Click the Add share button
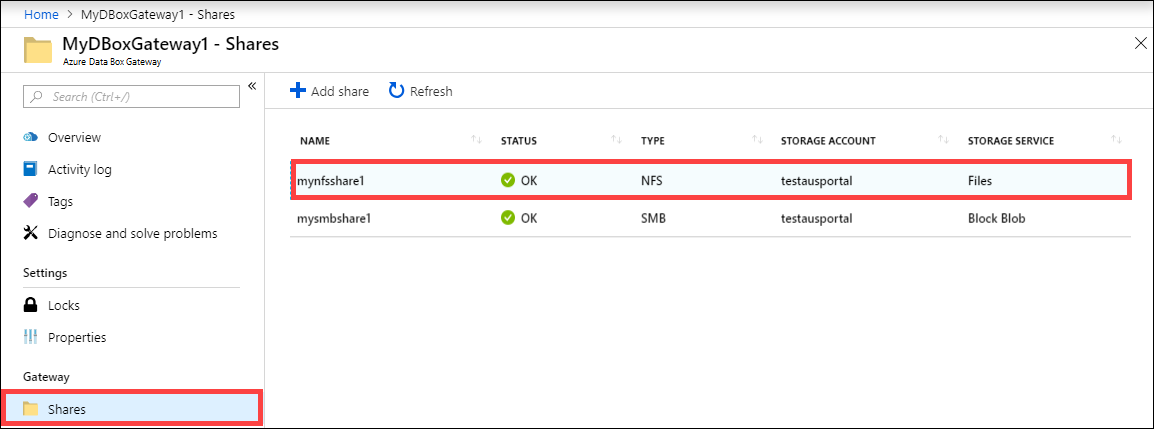Image resolution: width=1154 pixels, height=429 pixels. coord(330,91)
